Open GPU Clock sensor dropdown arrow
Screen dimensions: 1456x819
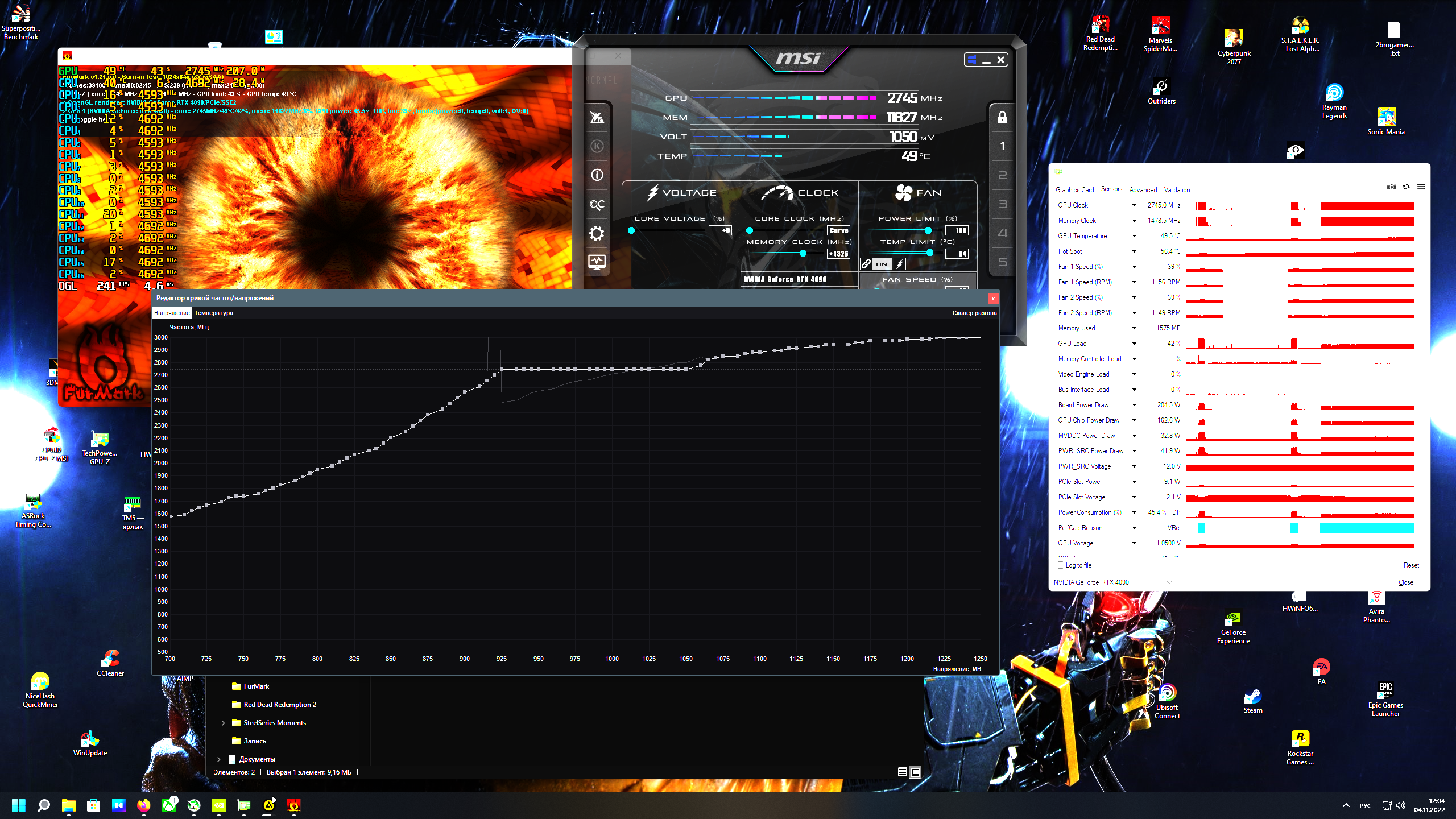(1134, 205)
